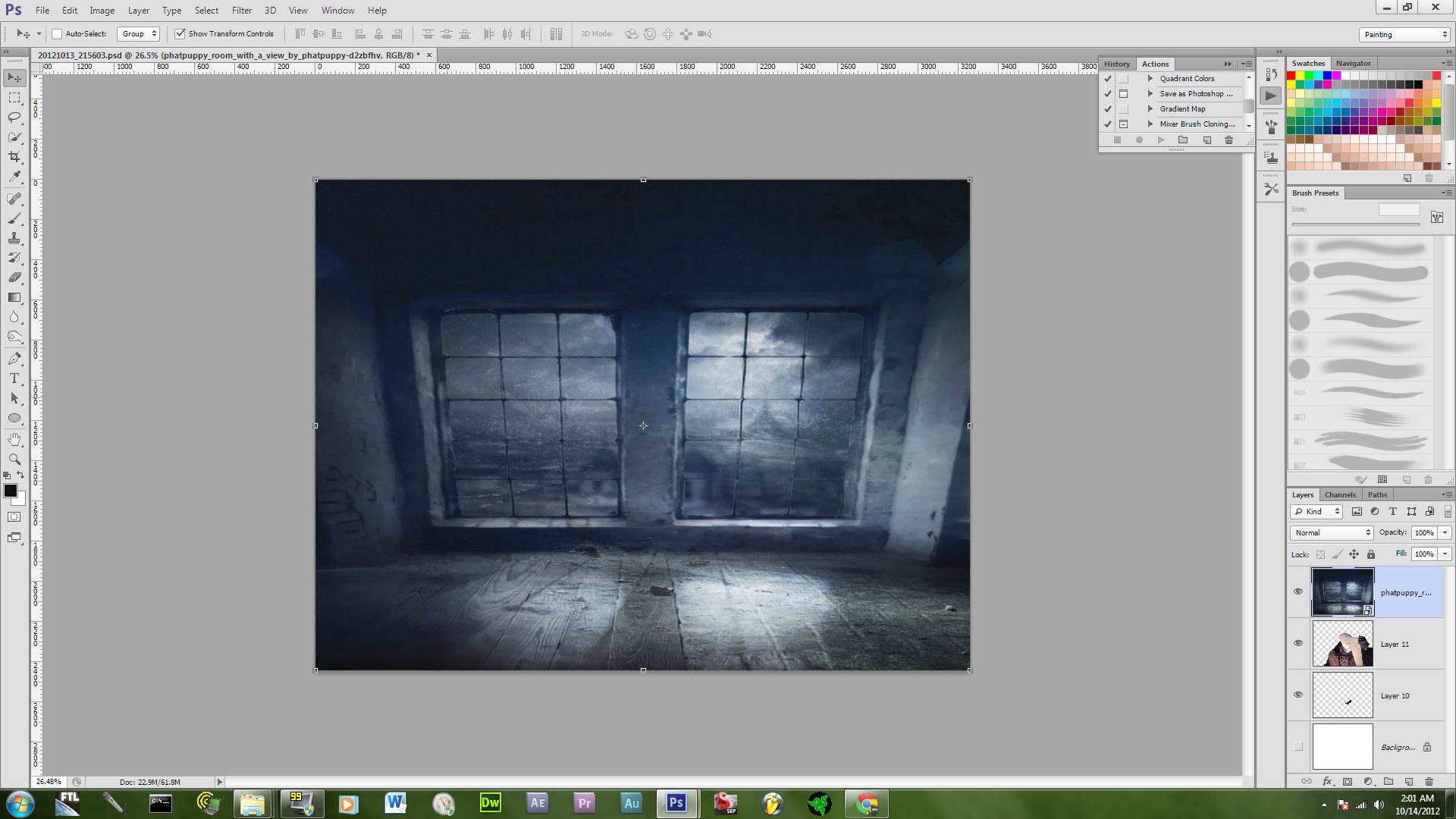The width and height of the screenshot is (1456, 819).
Task: Click the brush Size slider
Action: pyautogui.click(x=1355, y=224)
